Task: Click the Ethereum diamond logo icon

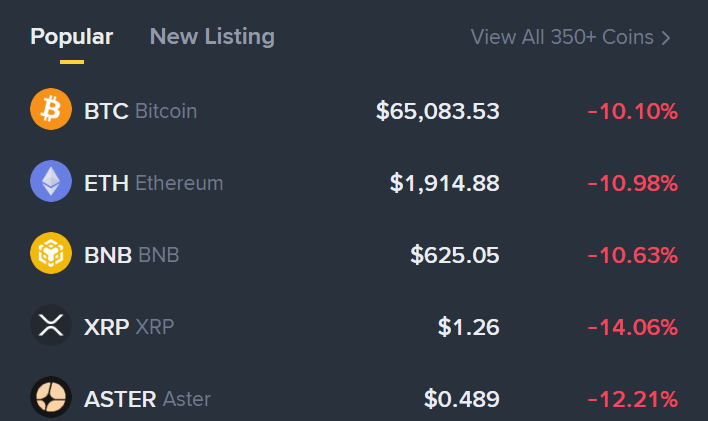Action: click(50, 182)
